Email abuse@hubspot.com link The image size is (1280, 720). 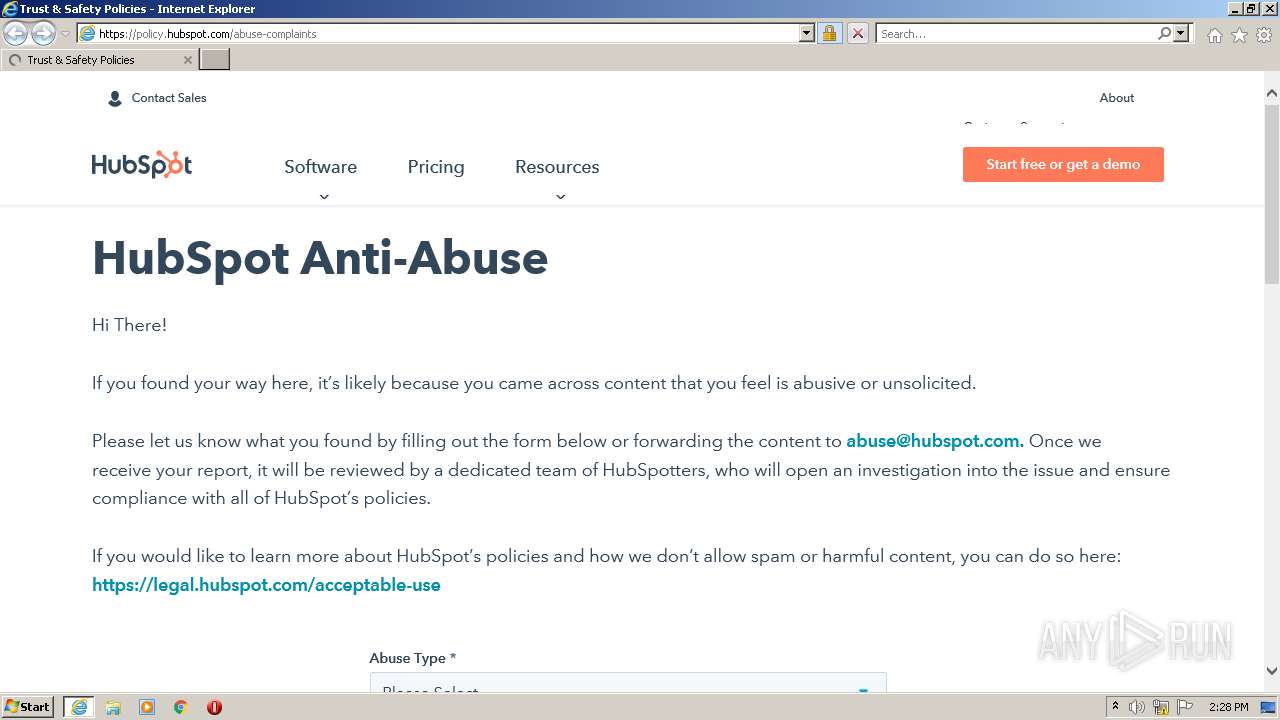pos(935,441)
